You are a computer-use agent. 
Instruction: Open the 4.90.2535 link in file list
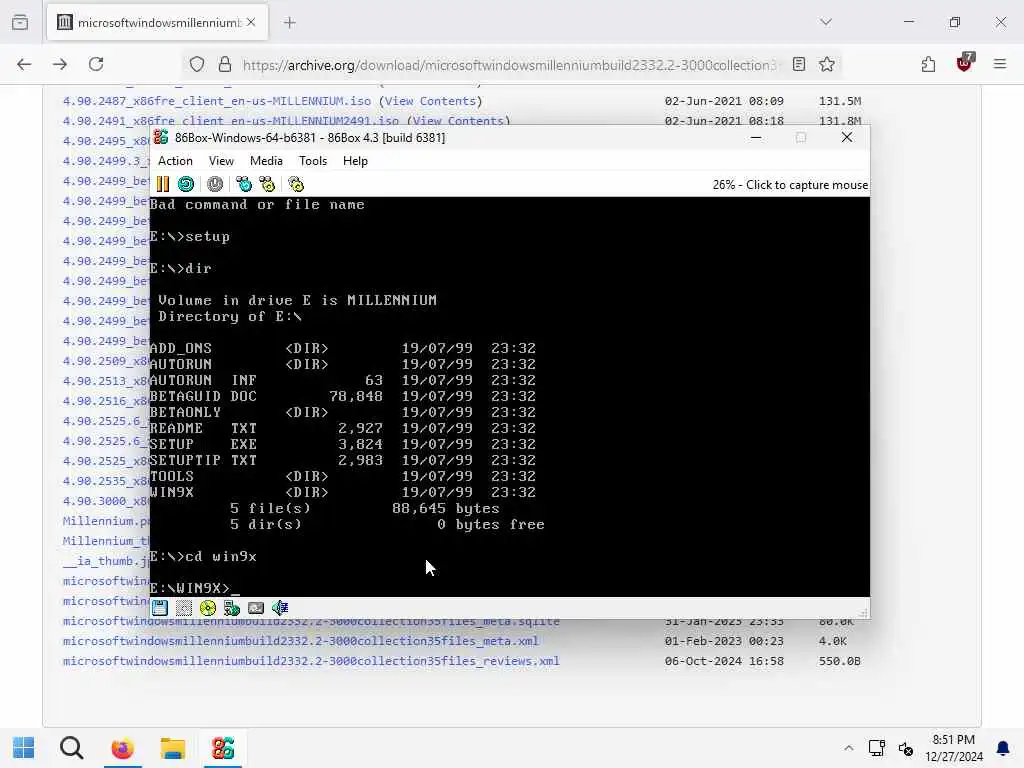(x=106, y=481)
